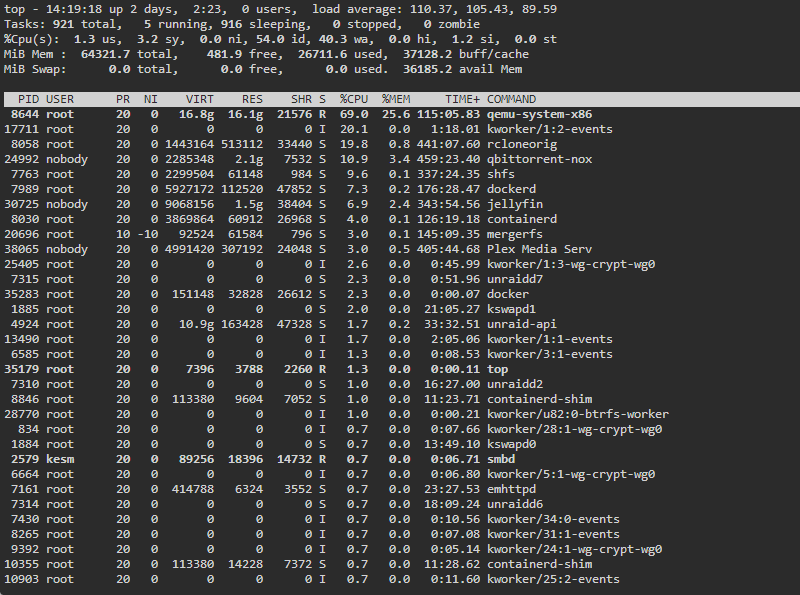Screen dimensions: 800x595
Task: Click the unraidd7 process name
Action: pos(515,279)
